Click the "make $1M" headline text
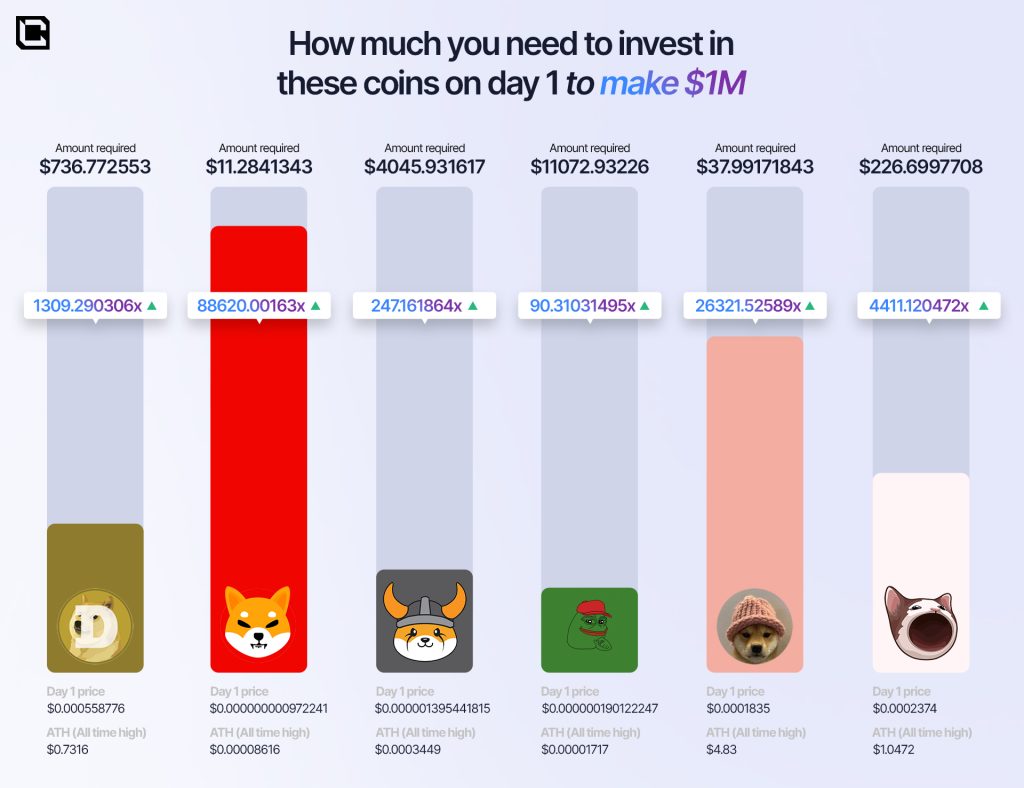 click(x=672, y=83)
